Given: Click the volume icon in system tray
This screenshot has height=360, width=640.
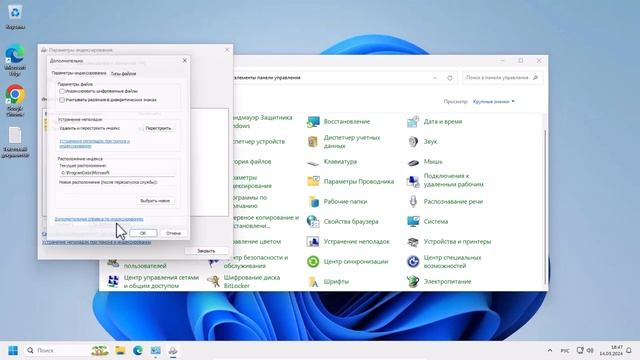Looking at the screenshot, I should [x=590, y=351].
